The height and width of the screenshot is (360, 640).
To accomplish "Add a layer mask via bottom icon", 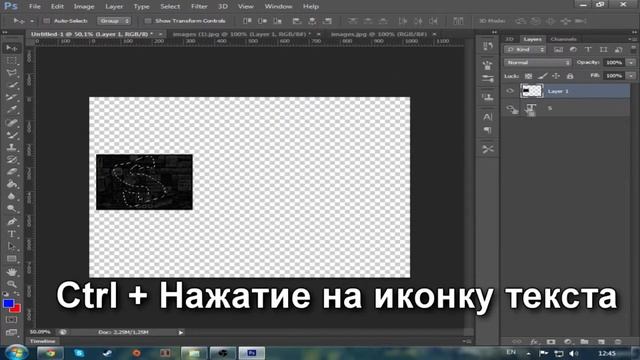I will coord(551,342).
